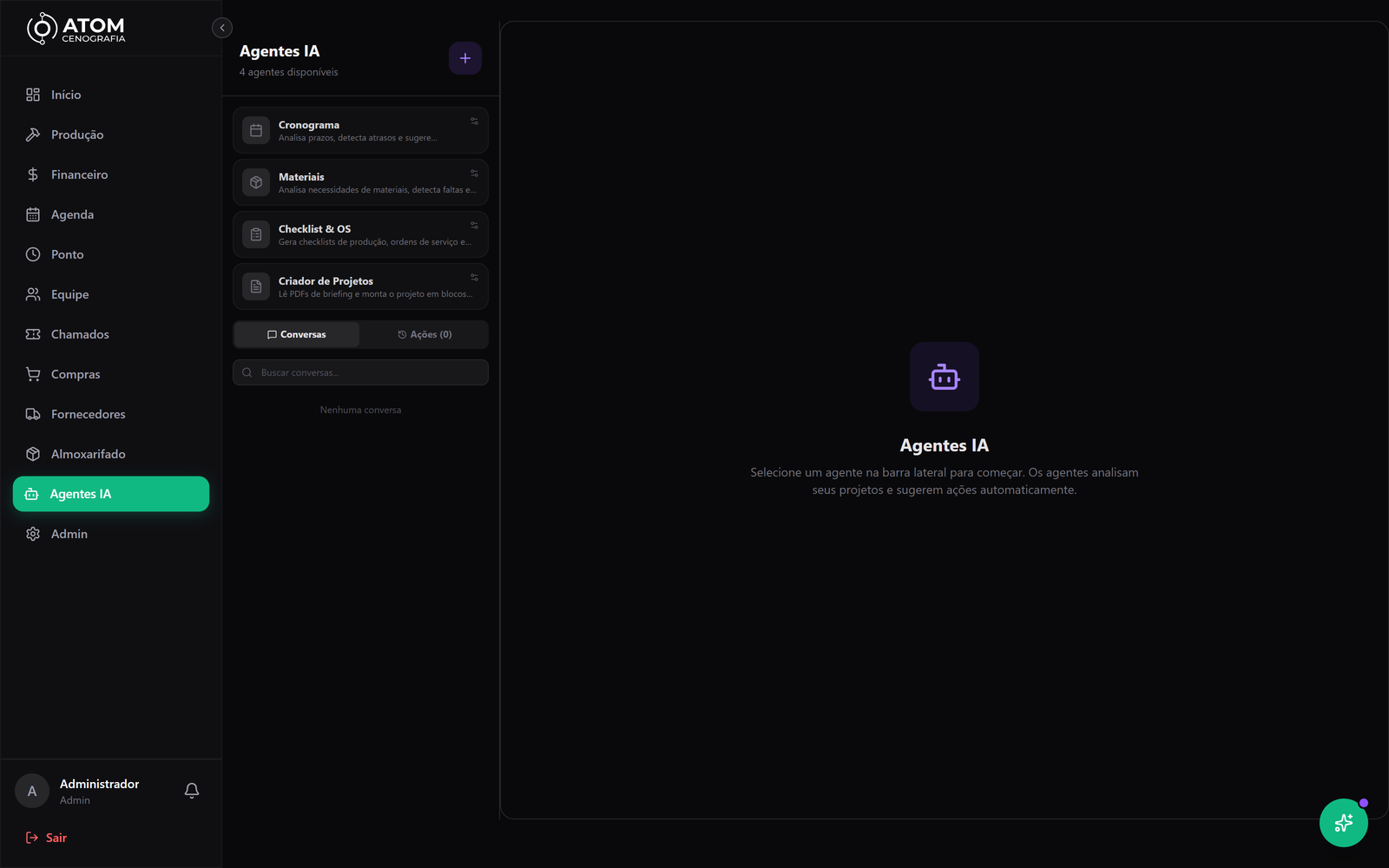Open settings sliders for Cronograma agent
Screen dimensions: 1389x868
click(x=474, y=122)
